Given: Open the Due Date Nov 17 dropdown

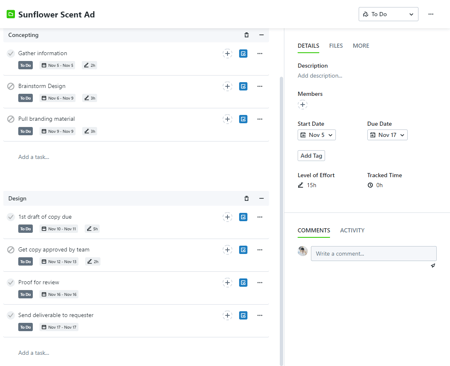Looking at the screenshot, I should (387, 135).
